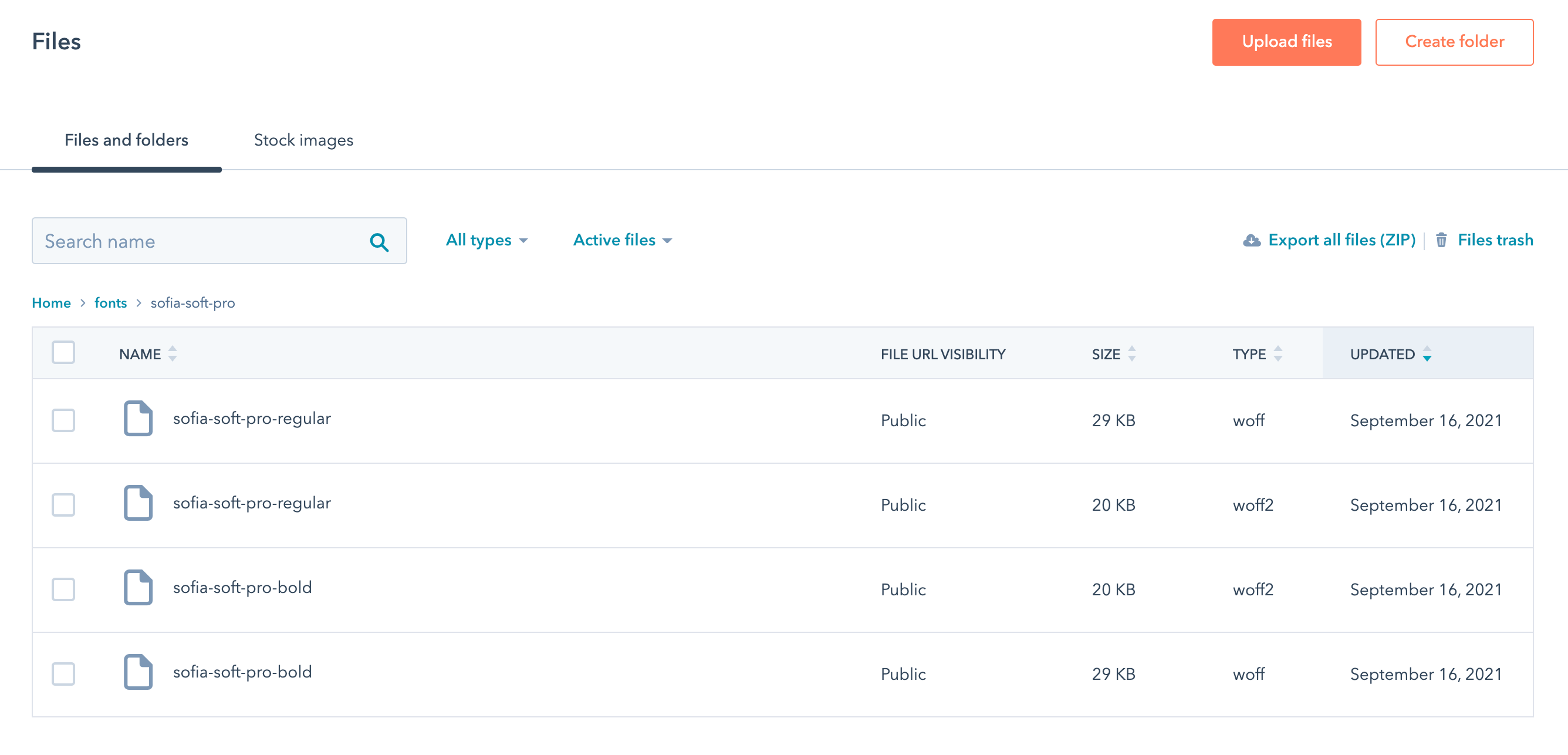This screenshot has width=1568, height=755.
Task: Switch to Stock images tab
Action: pyautogui.click(x=303, y=140)
